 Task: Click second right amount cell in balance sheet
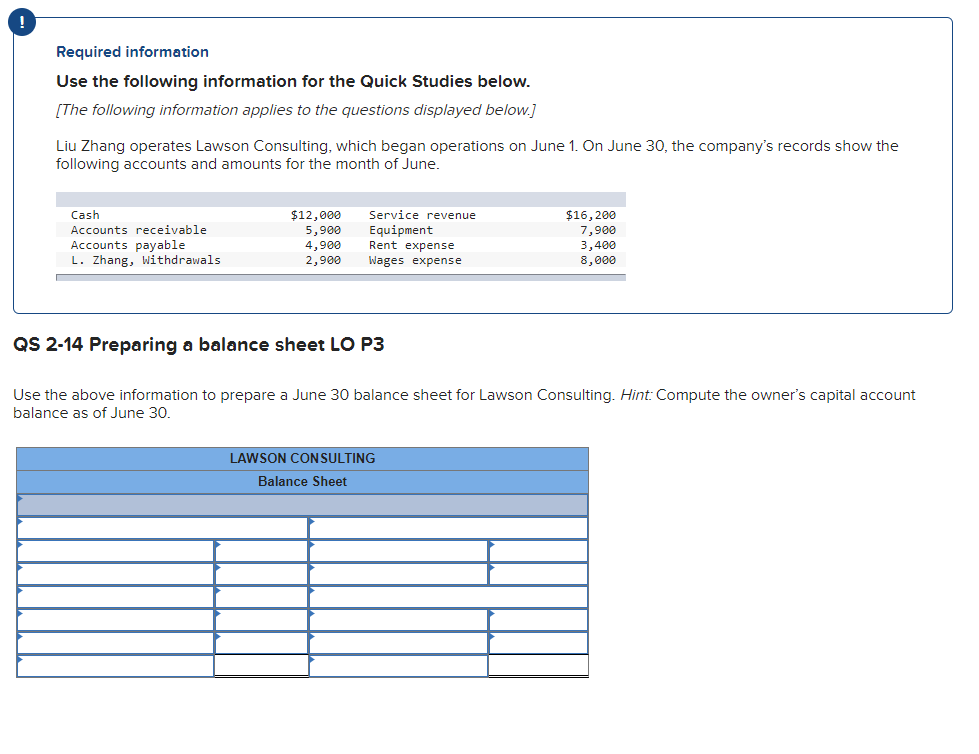click(538, 574)
